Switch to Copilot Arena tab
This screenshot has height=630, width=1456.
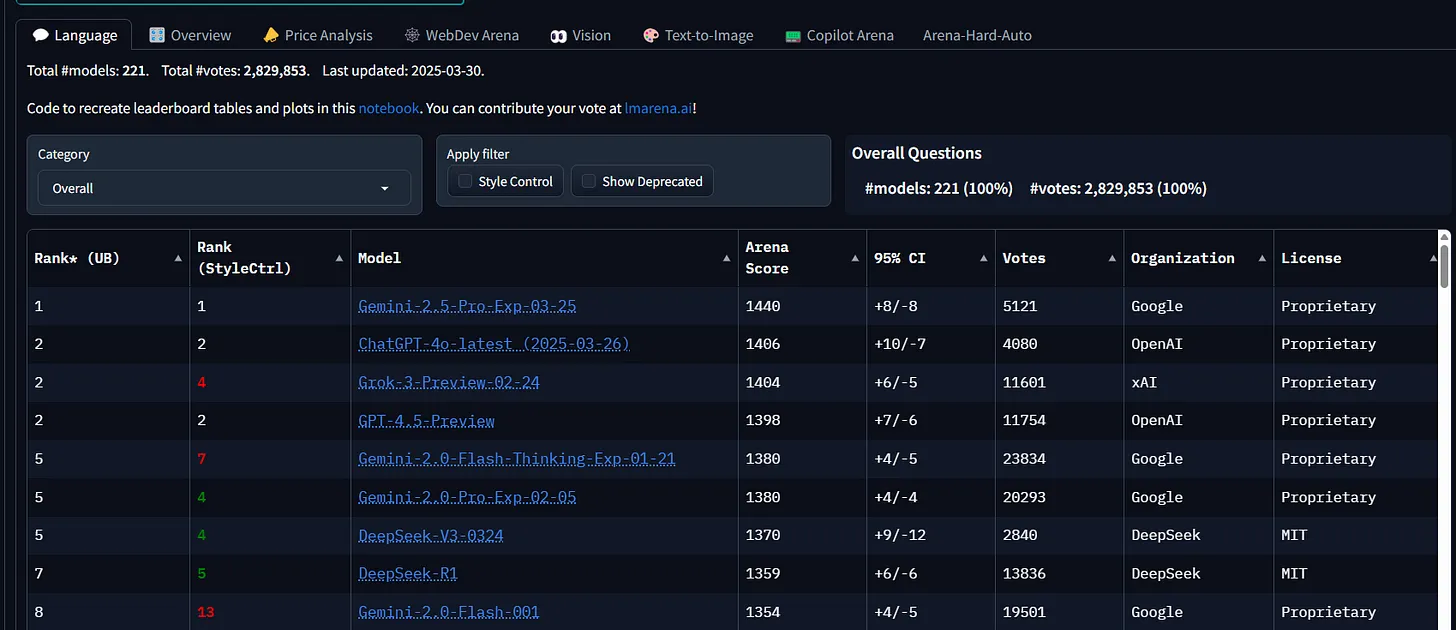tap(839, 35)
